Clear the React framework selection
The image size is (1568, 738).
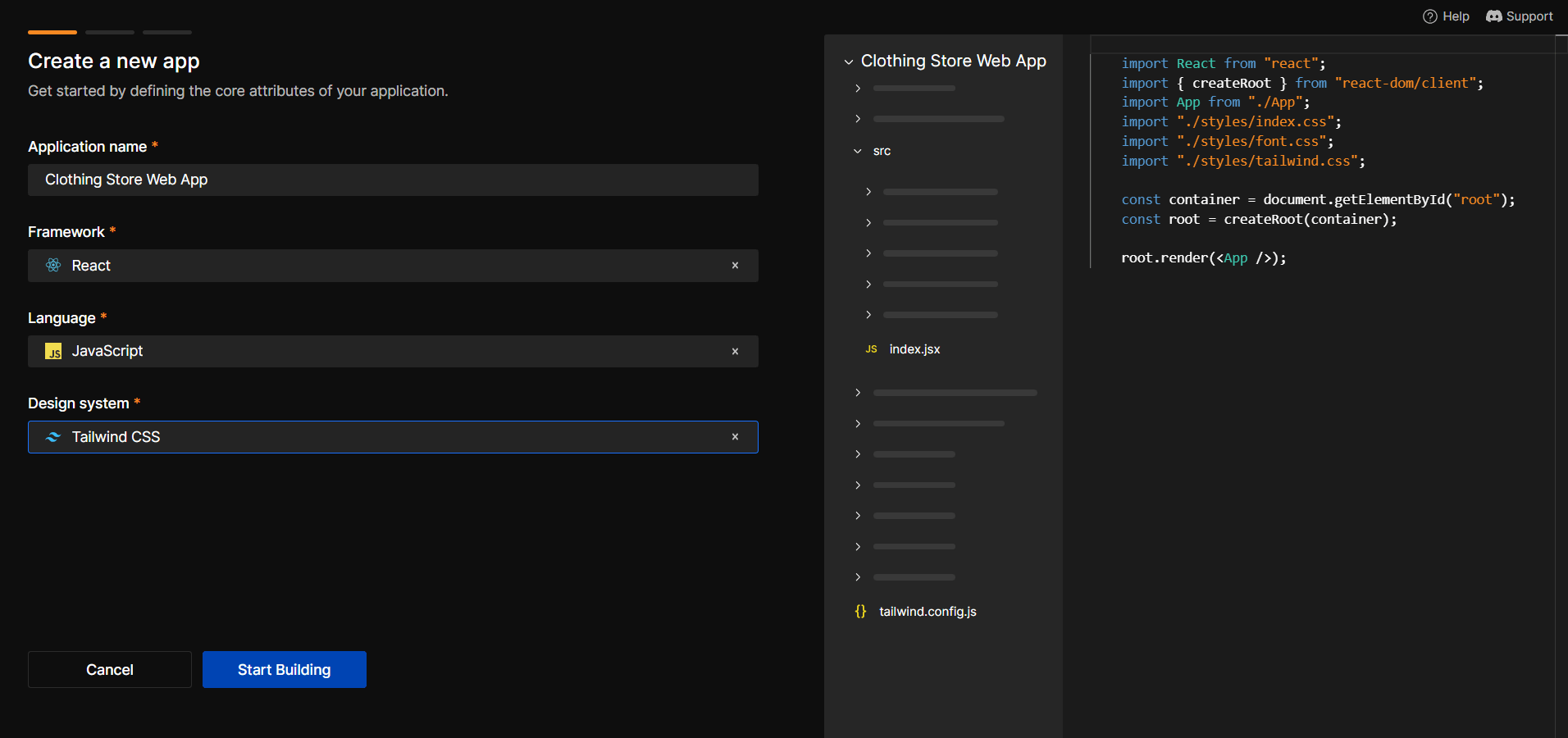(x=735, y=266)
